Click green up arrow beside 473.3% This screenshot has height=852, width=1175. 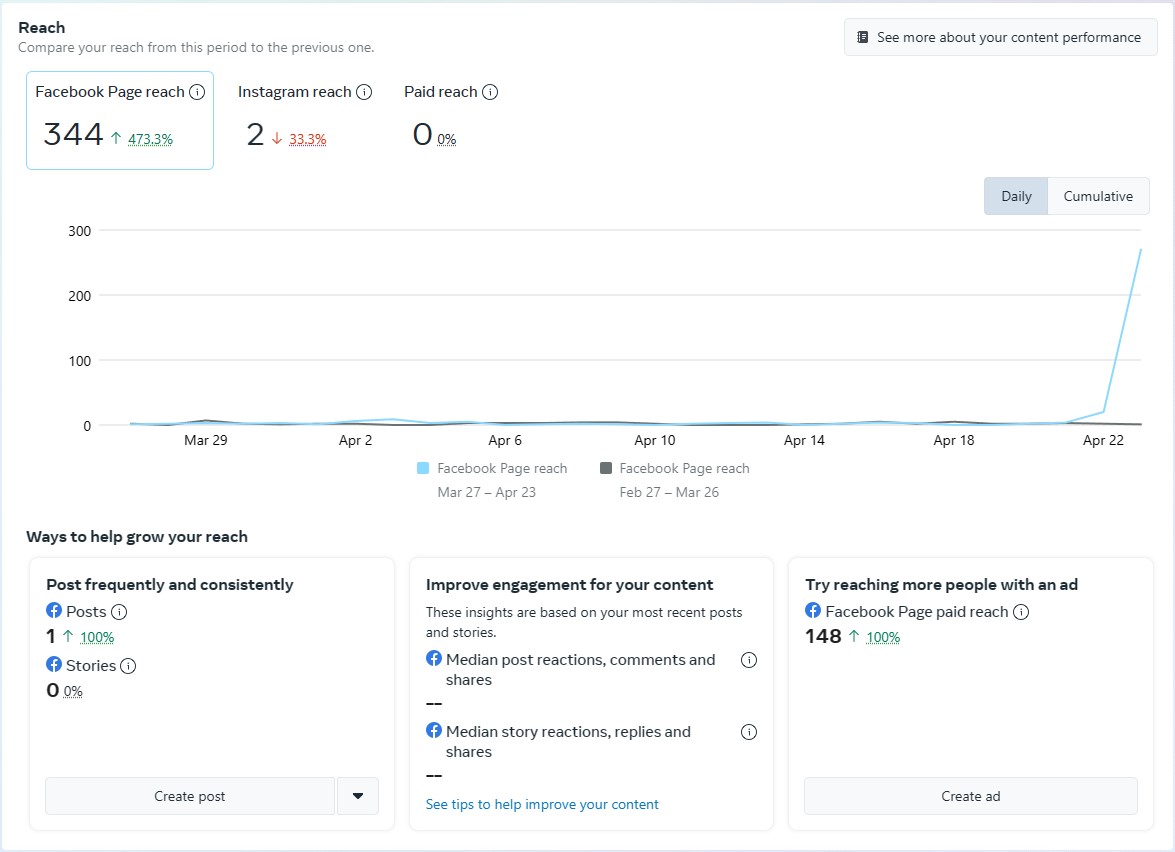click(x=116, y=139)
